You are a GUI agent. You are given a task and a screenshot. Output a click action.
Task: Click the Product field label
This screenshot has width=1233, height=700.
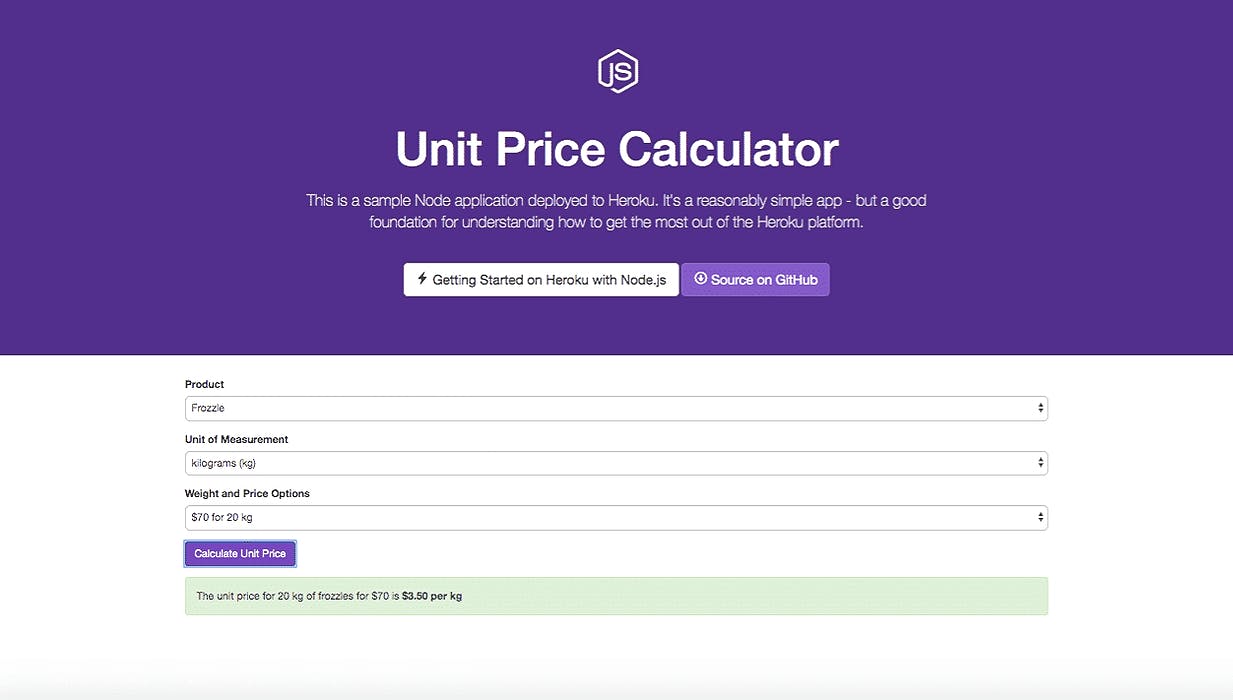tap(204, 384)
